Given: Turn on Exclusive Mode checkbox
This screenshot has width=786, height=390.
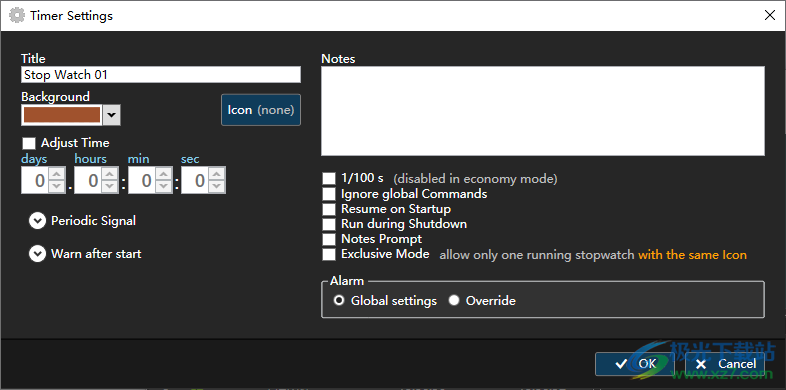Looking at the screenshot, I should pyautogui.click(x=329, y=254).
